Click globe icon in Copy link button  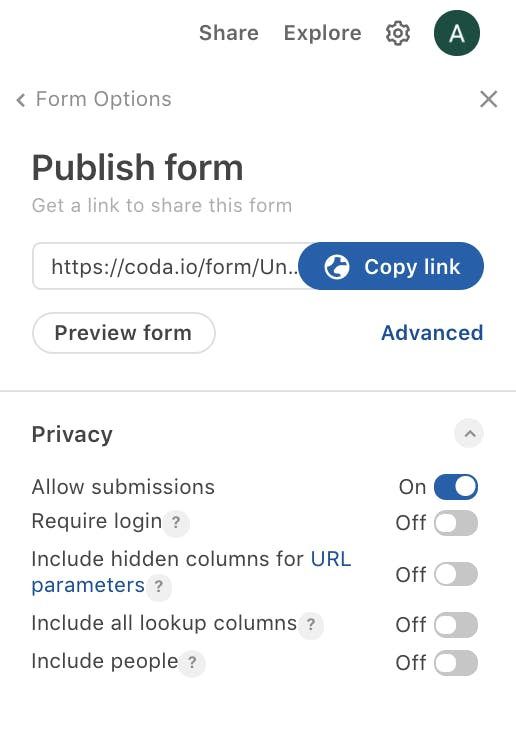(337, 266)
